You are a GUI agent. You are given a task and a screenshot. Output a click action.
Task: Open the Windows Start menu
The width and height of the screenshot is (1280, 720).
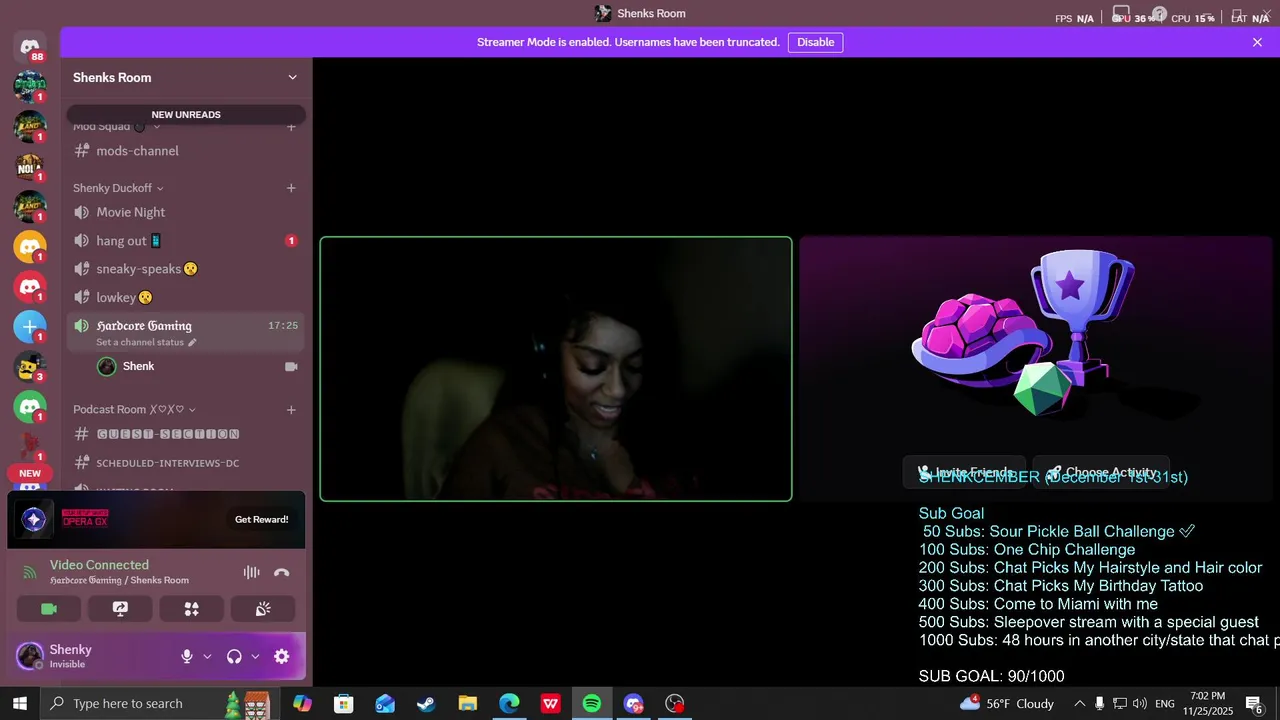[x=20, y=703]
